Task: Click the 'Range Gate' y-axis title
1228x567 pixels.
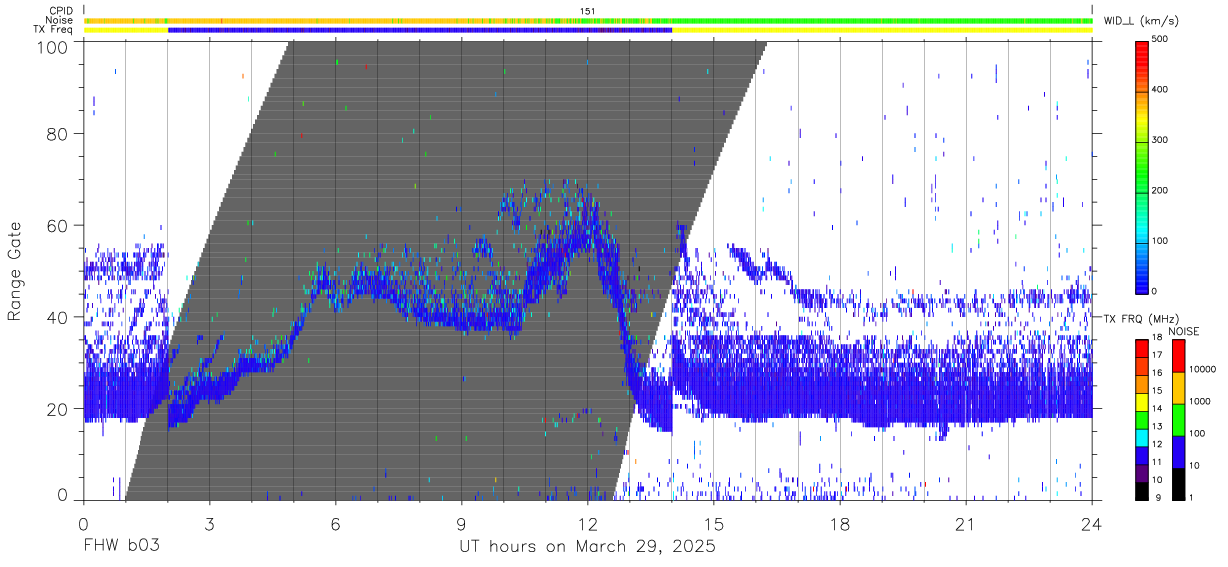Action: pos(15,270)
